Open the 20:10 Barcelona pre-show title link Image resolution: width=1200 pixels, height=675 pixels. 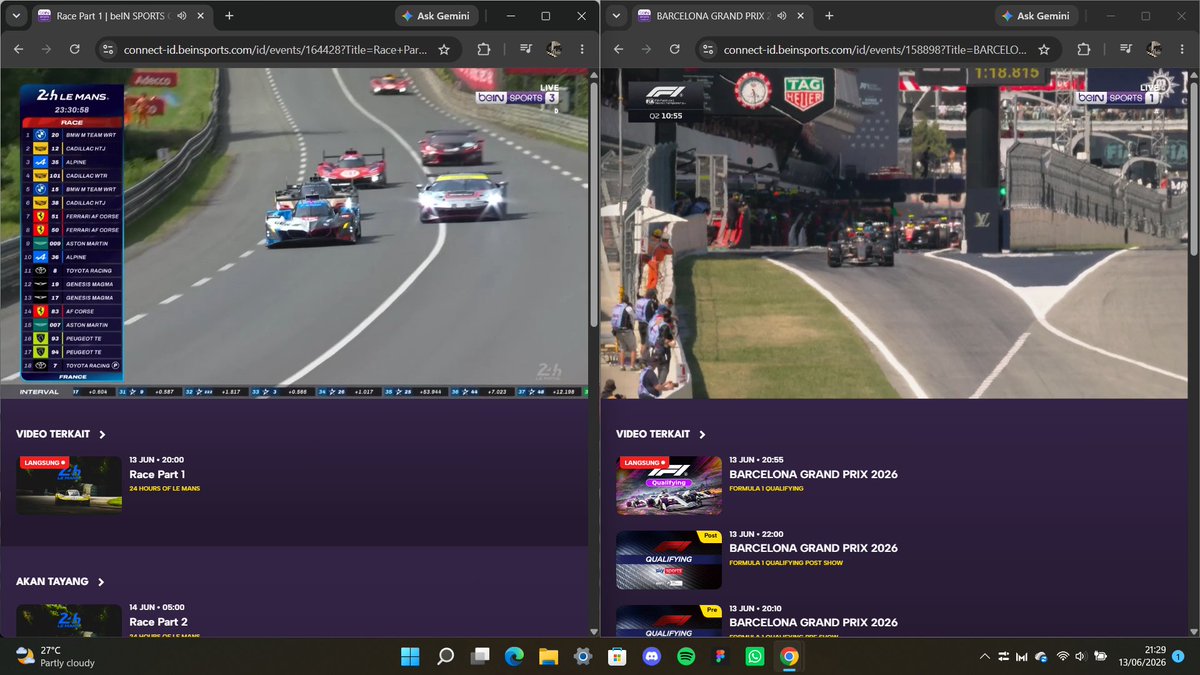813,622
